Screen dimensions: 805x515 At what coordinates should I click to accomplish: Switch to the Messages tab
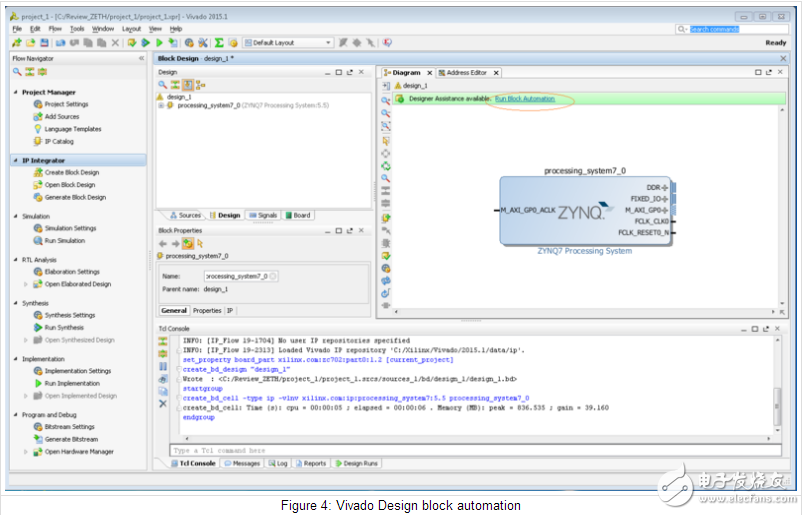tap(244, 463)
